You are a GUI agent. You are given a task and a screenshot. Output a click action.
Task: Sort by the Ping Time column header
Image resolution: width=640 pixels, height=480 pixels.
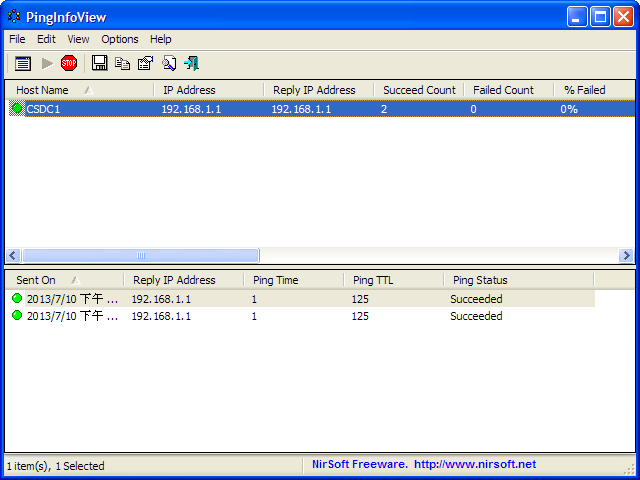pos(294,280)
